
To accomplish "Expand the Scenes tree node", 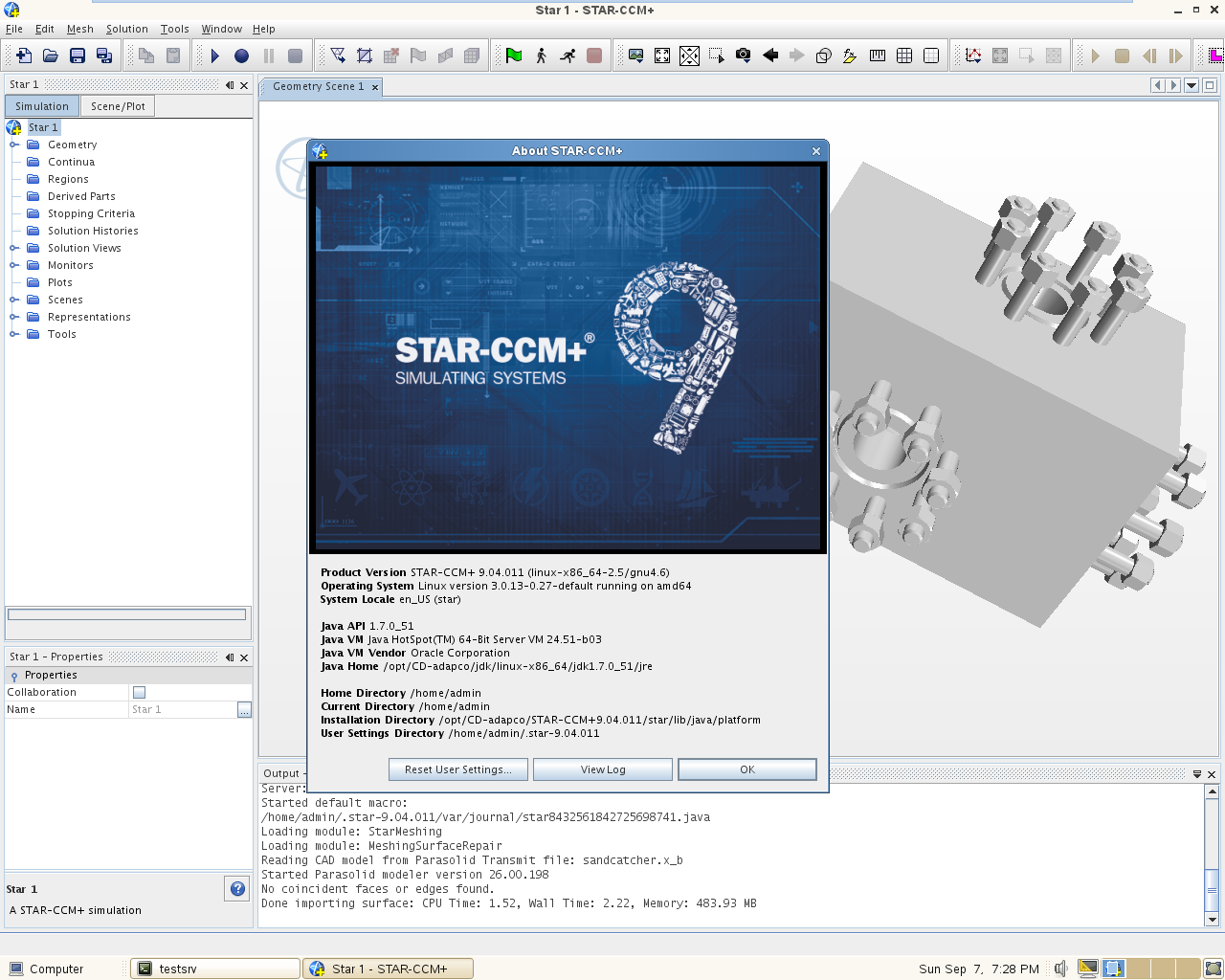I will (x=13, y=300).
